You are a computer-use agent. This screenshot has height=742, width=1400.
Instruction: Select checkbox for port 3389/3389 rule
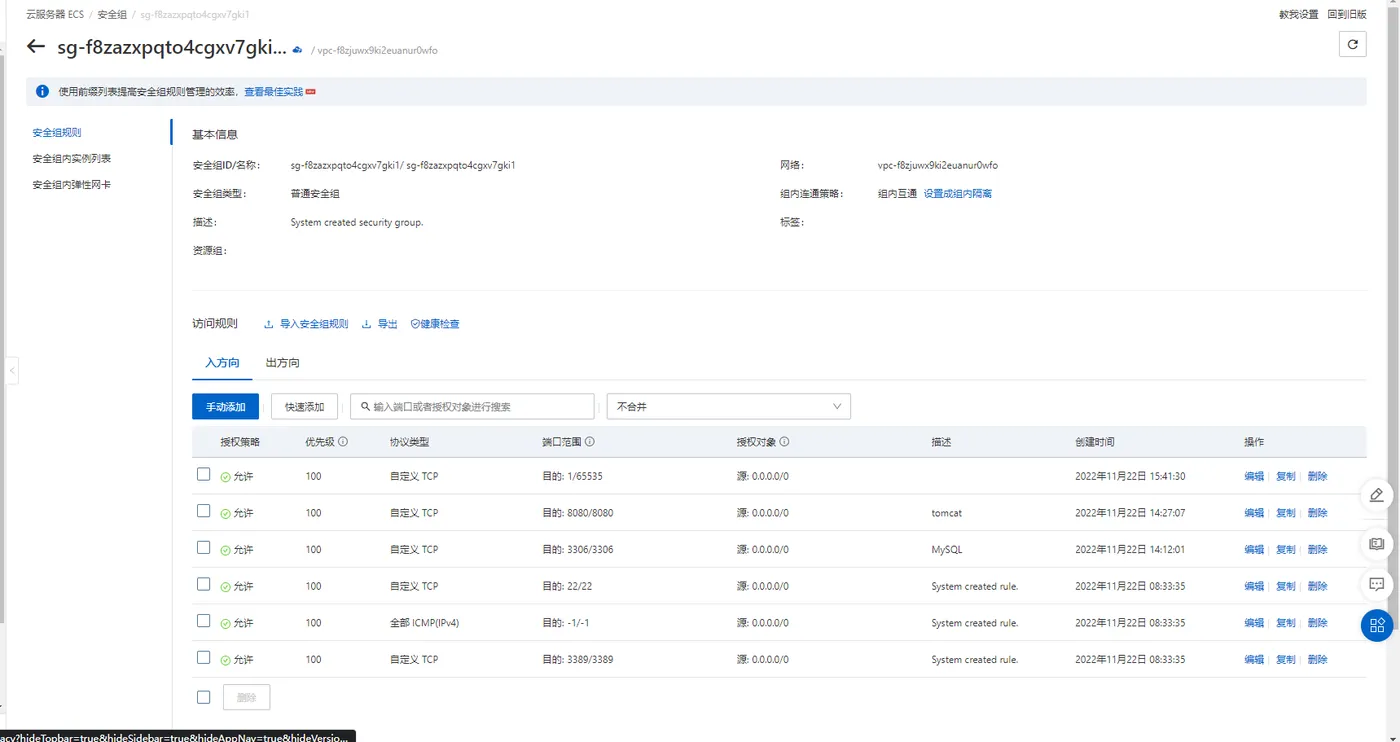point(204,658)
